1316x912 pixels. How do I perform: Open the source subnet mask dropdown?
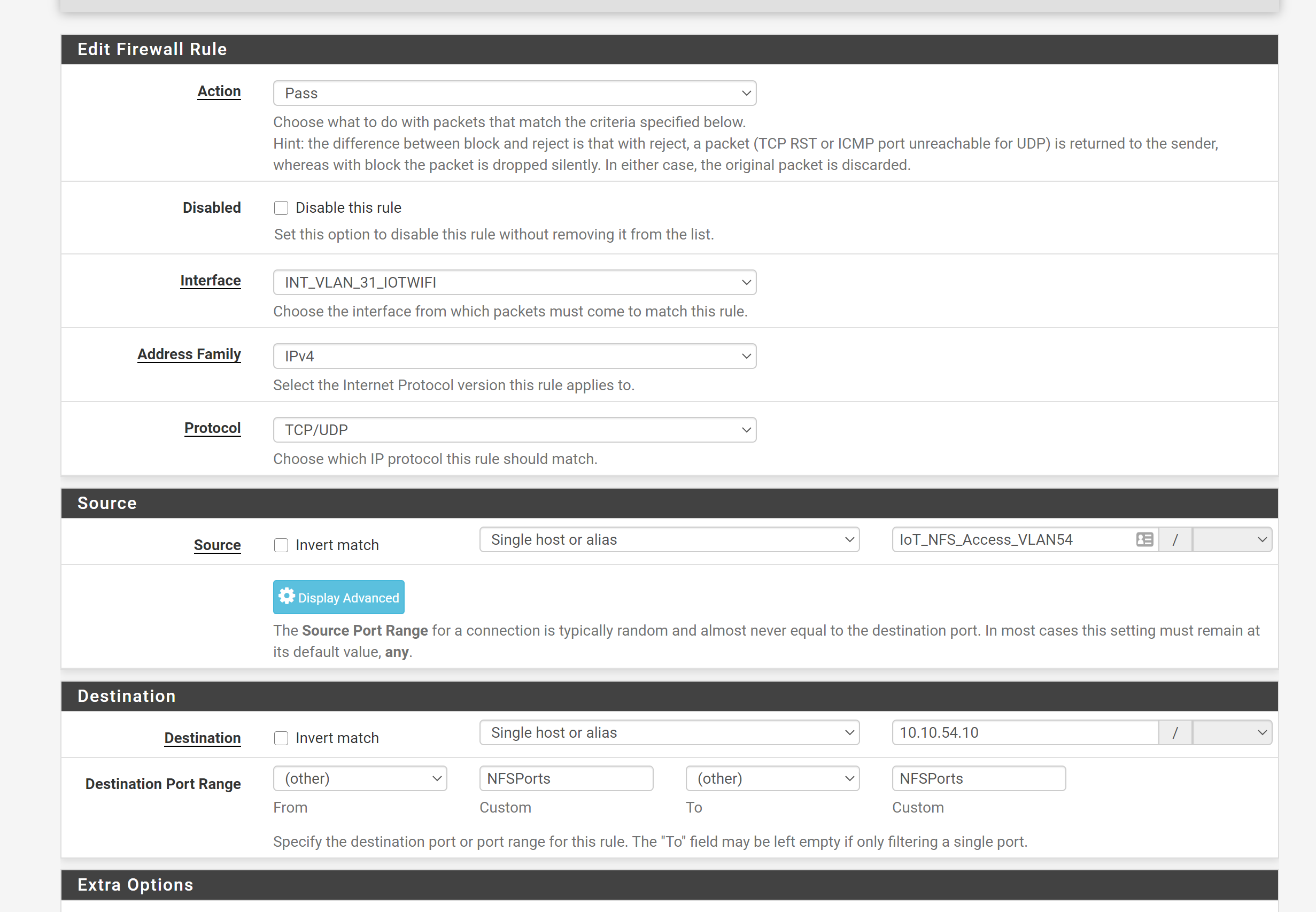click(x=1232, y=539)
